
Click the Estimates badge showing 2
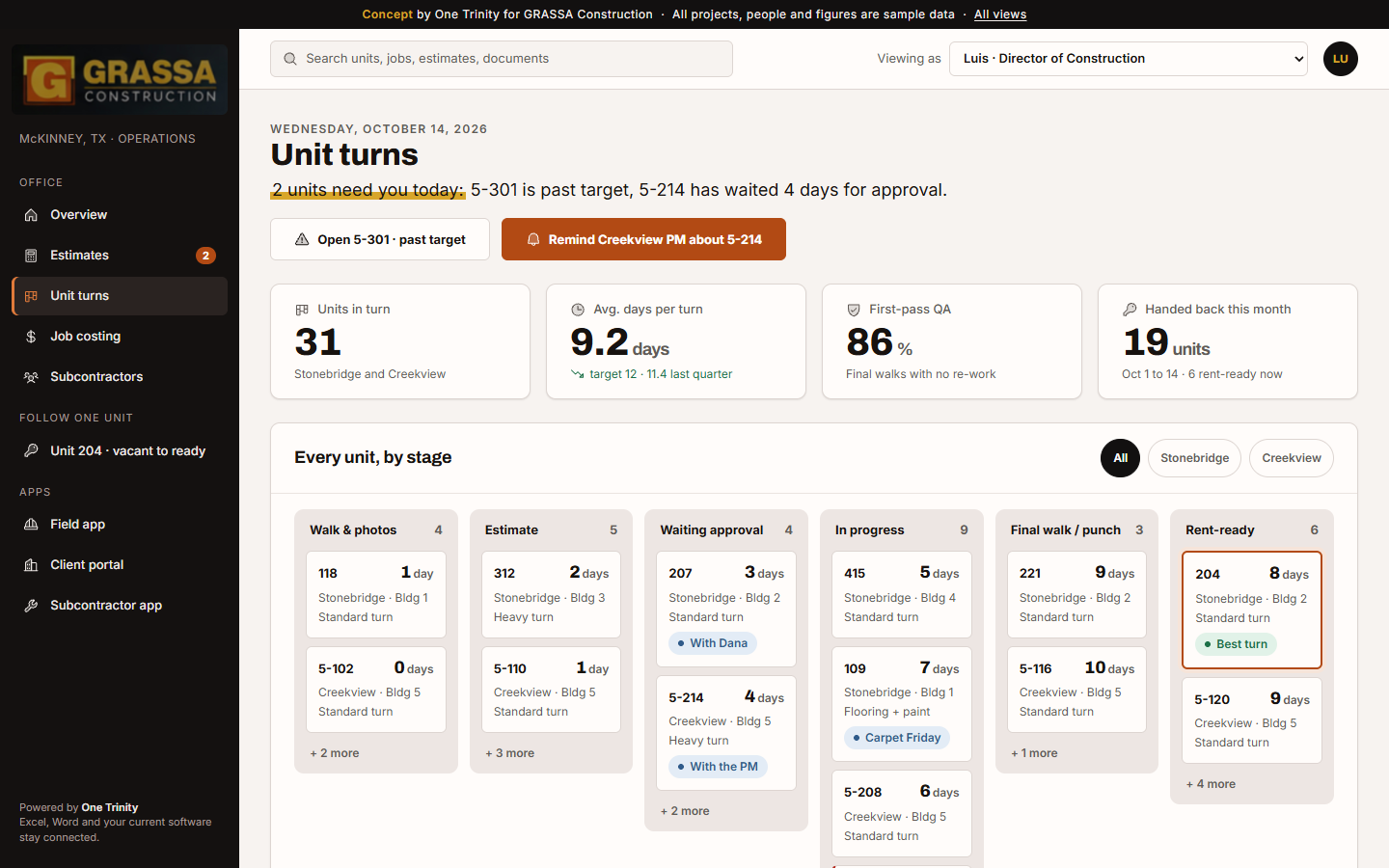[x=205, y=256]
